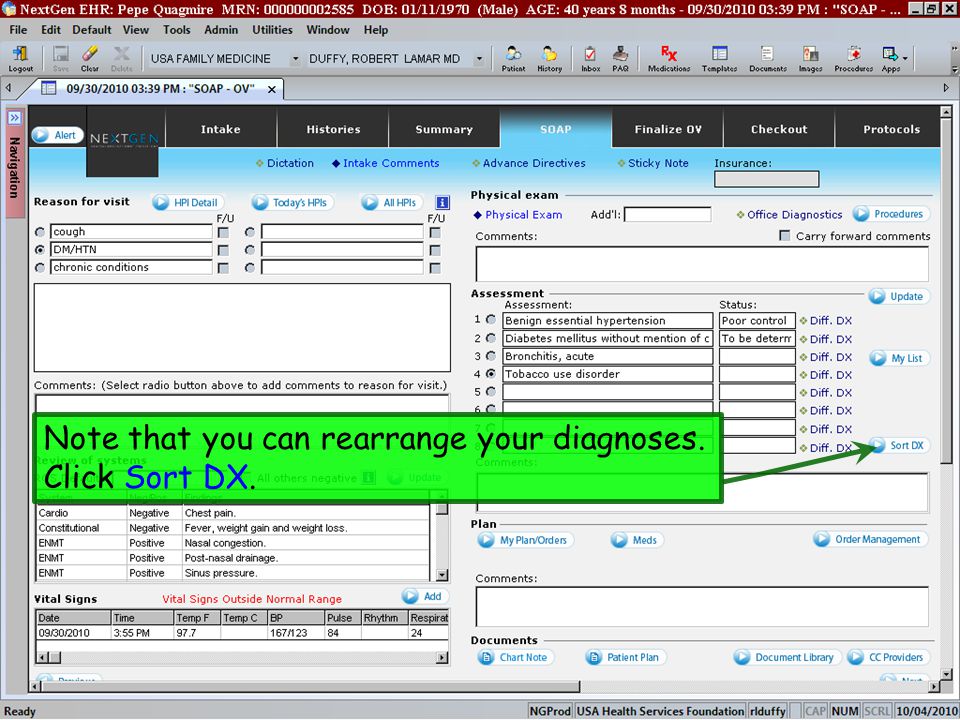Click the Sort DX button
Image resolution: width=960 pixels, height=720 pixels.
click(899, 446)
